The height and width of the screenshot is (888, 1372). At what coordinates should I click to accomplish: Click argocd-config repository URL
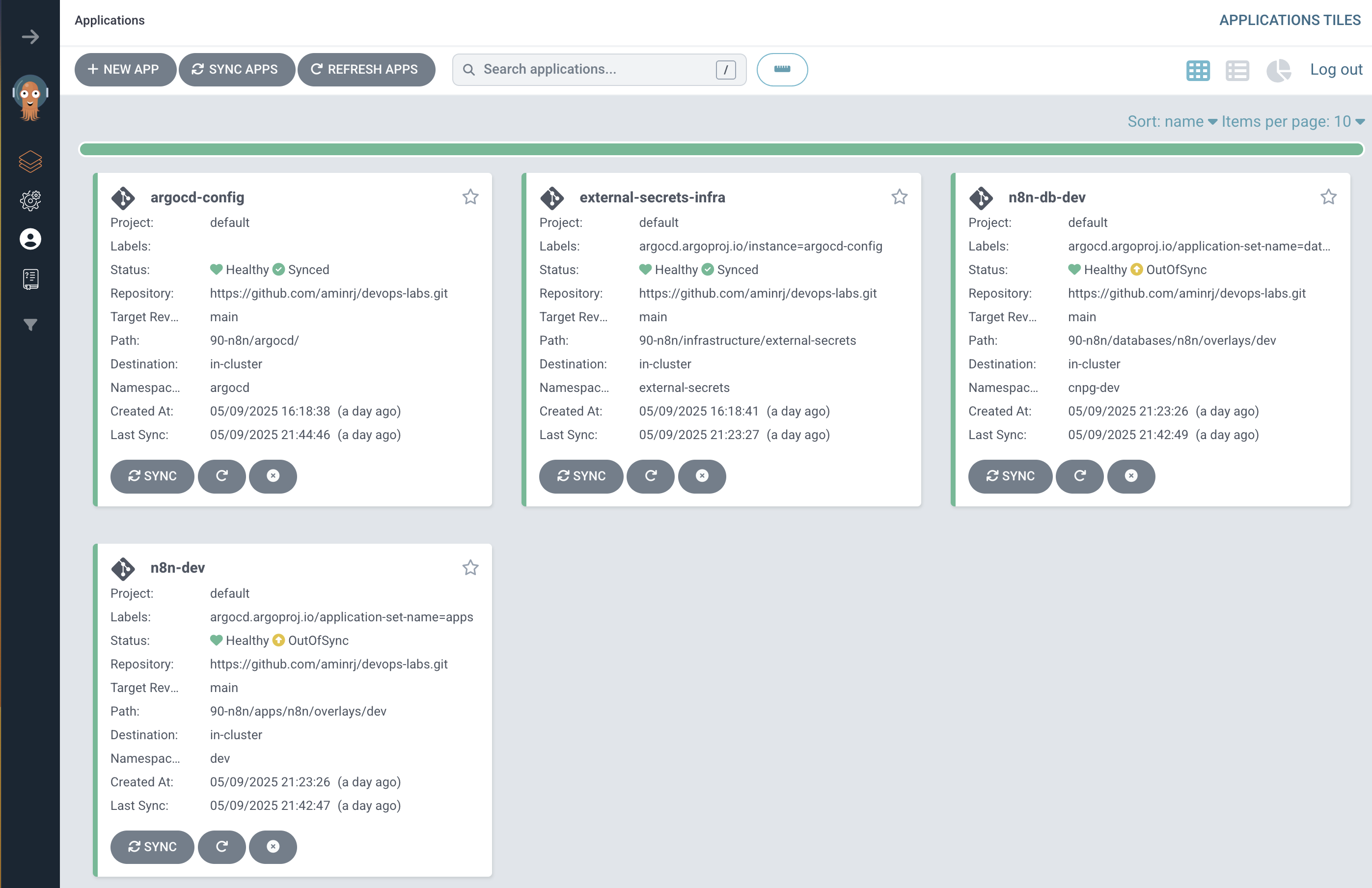click(329, 293)
